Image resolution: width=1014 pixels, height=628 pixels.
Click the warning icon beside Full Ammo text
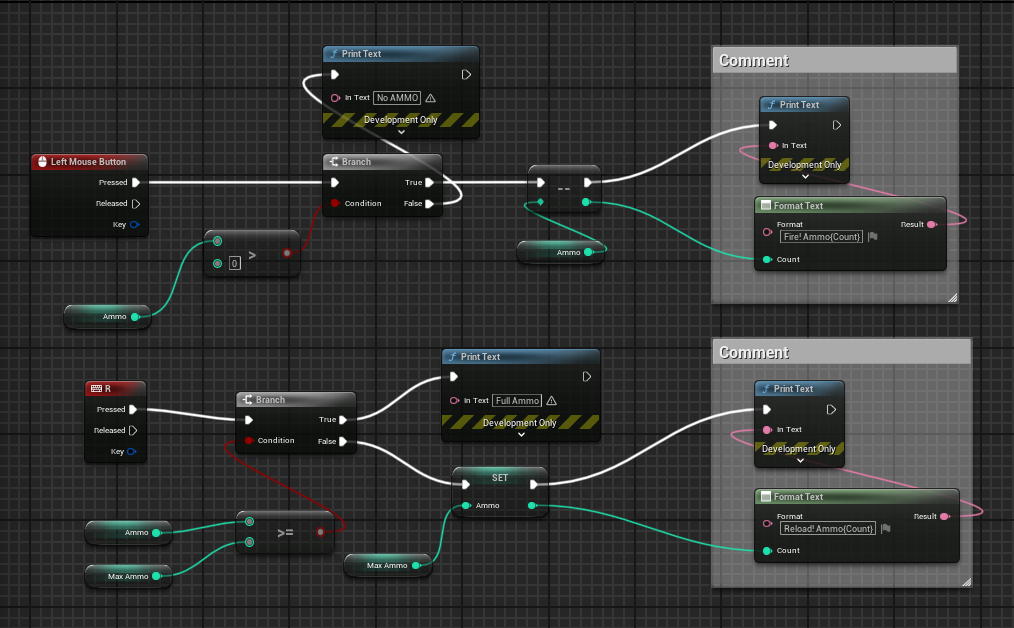point(551,401)
